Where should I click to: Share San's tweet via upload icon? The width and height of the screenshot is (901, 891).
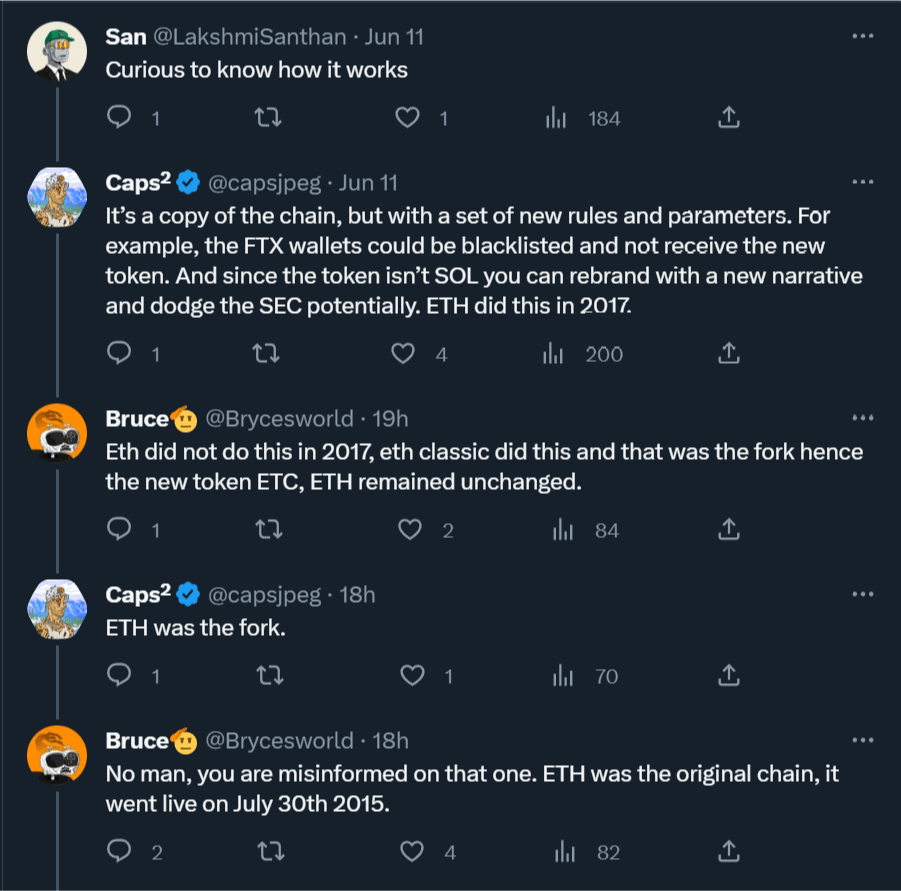coord(729,117)
